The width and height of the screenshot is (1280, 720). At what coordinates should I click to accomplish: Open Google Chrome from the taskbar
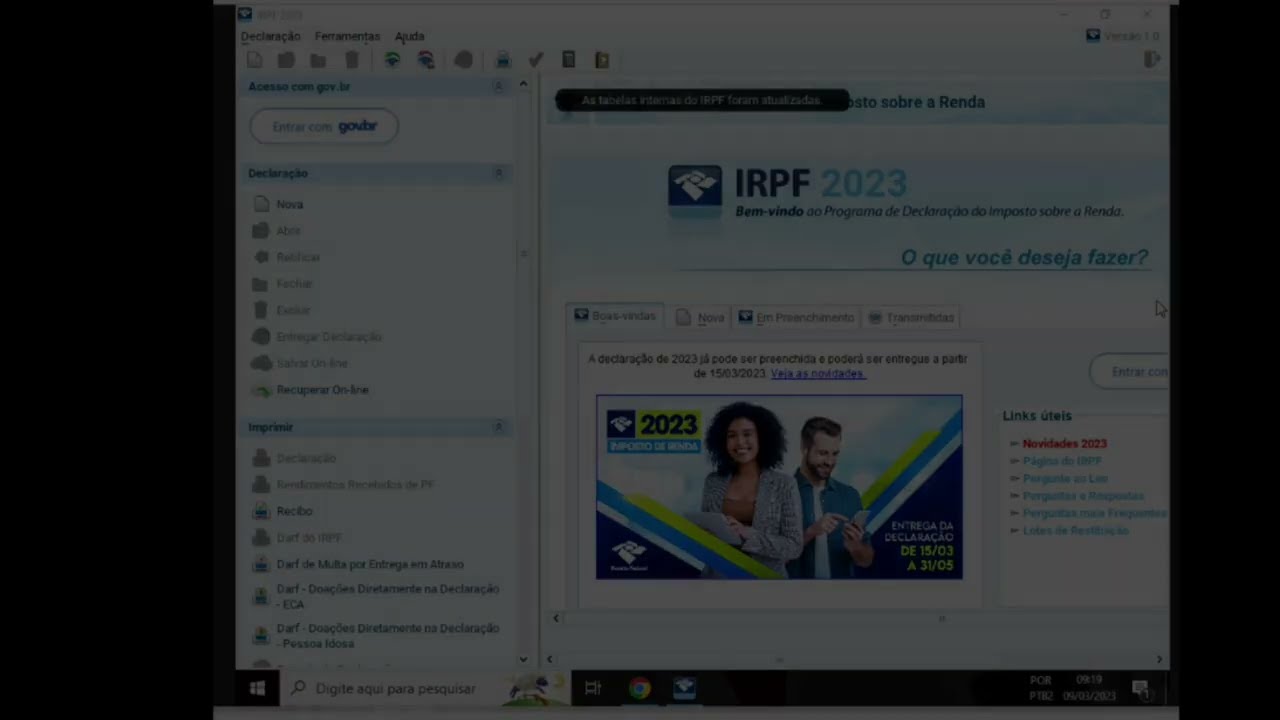click(x=639, y=688)
